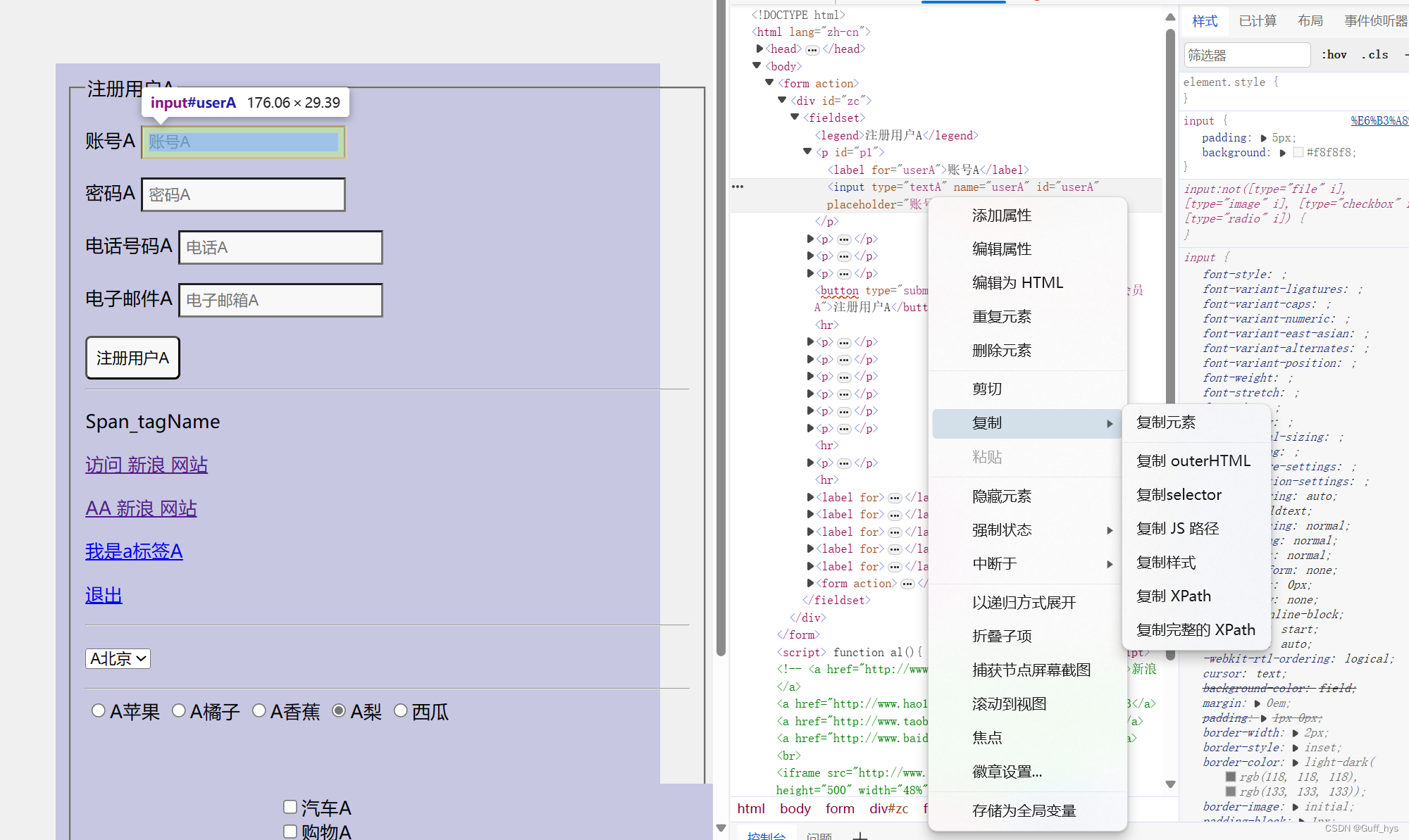Collapse the fieldset node arrow
This screenshot has width=1409, height=840.
pyautogui.click(x=795, y=118)
